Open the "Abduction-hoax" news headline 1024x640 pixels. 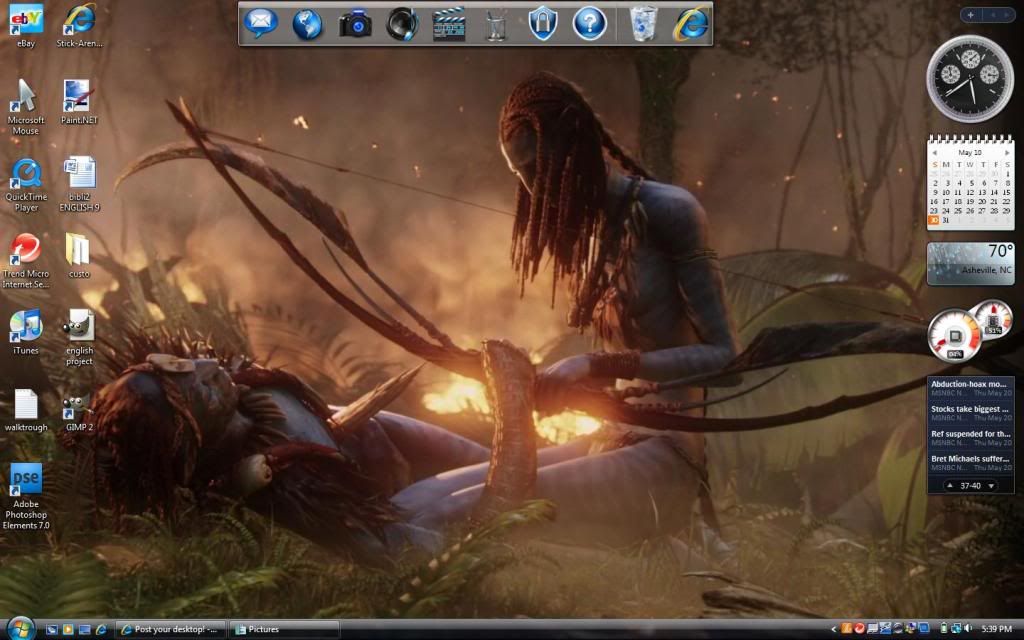click(968, 383)
